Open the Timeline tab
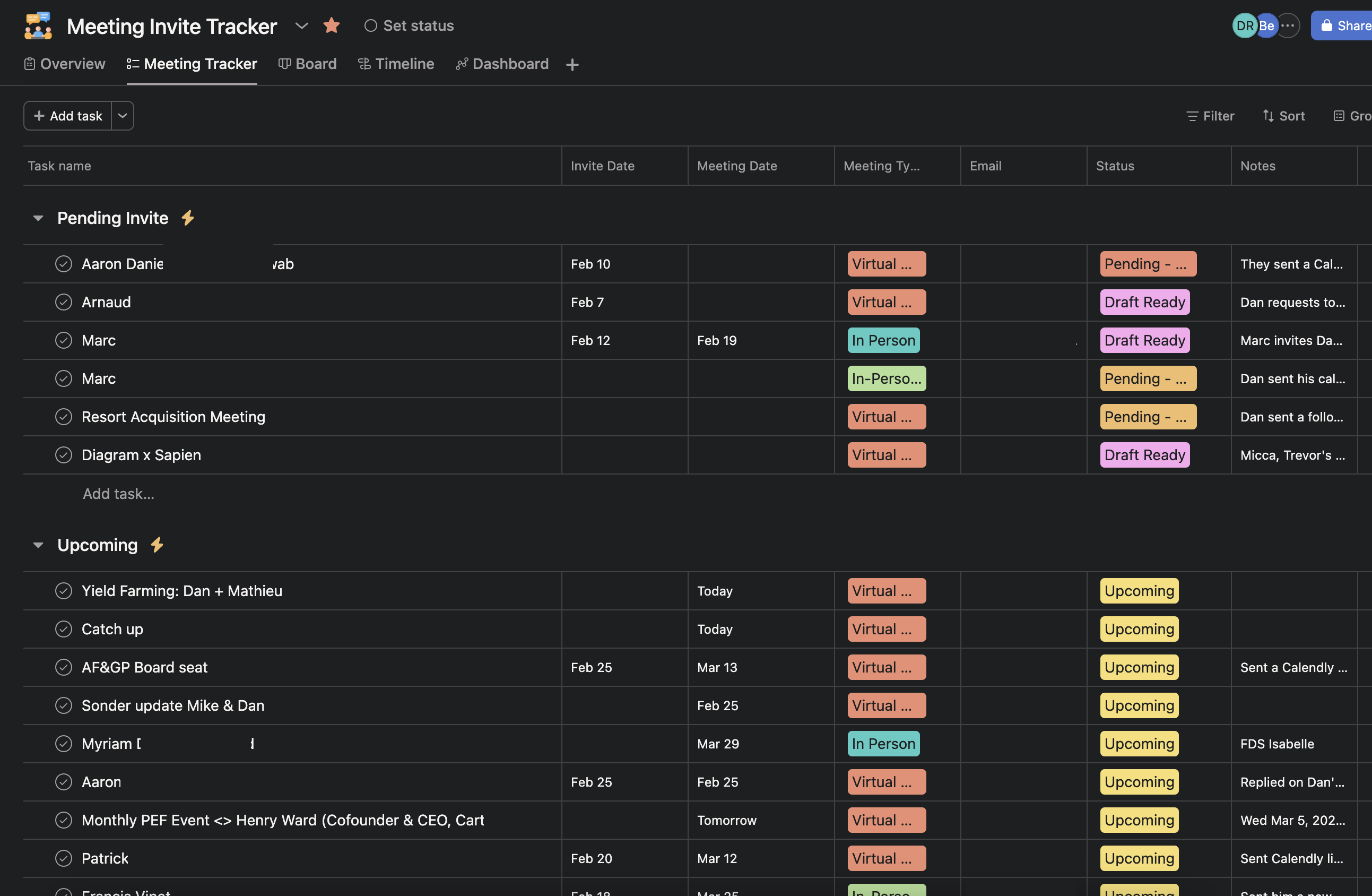This screenshot has height=896, width=1372. [396, 64]
